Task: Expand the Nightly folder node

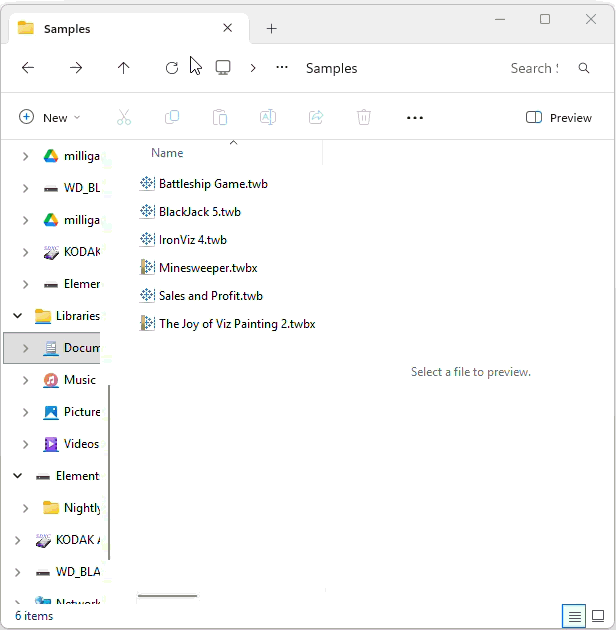Action: coord(25,508)
